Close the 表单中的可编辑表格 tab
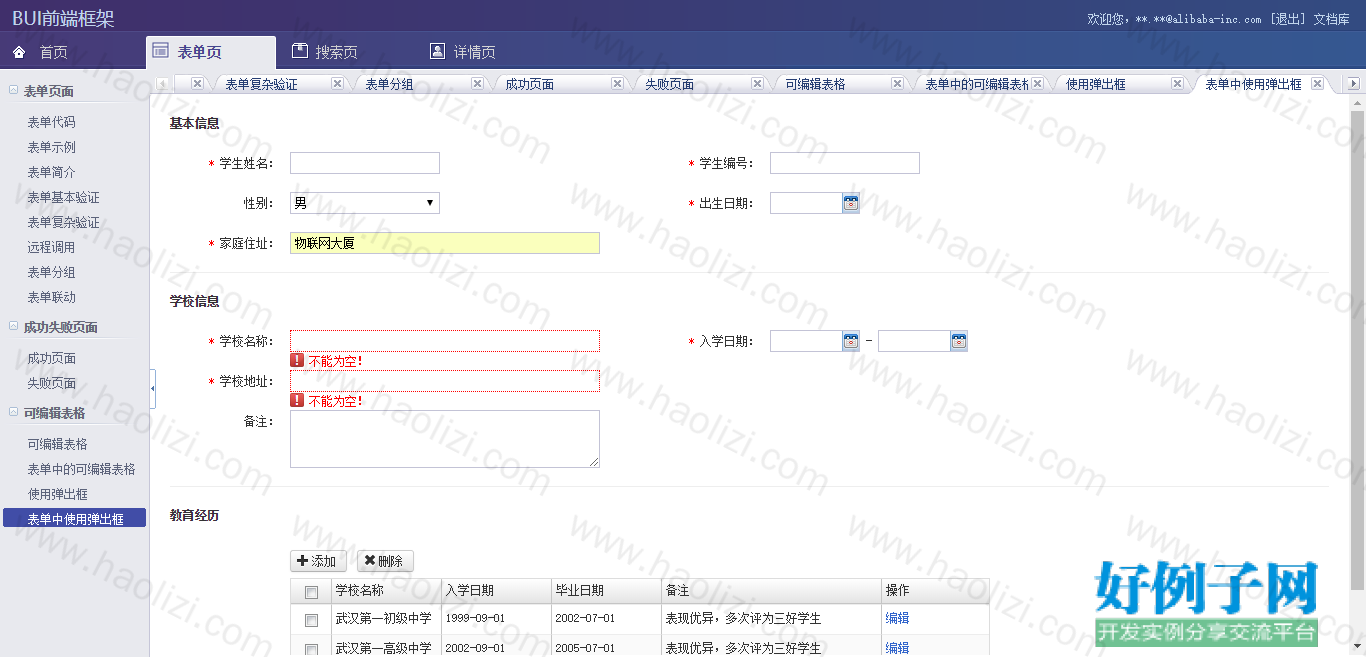1366x657 pixels. coord(1037,84)
